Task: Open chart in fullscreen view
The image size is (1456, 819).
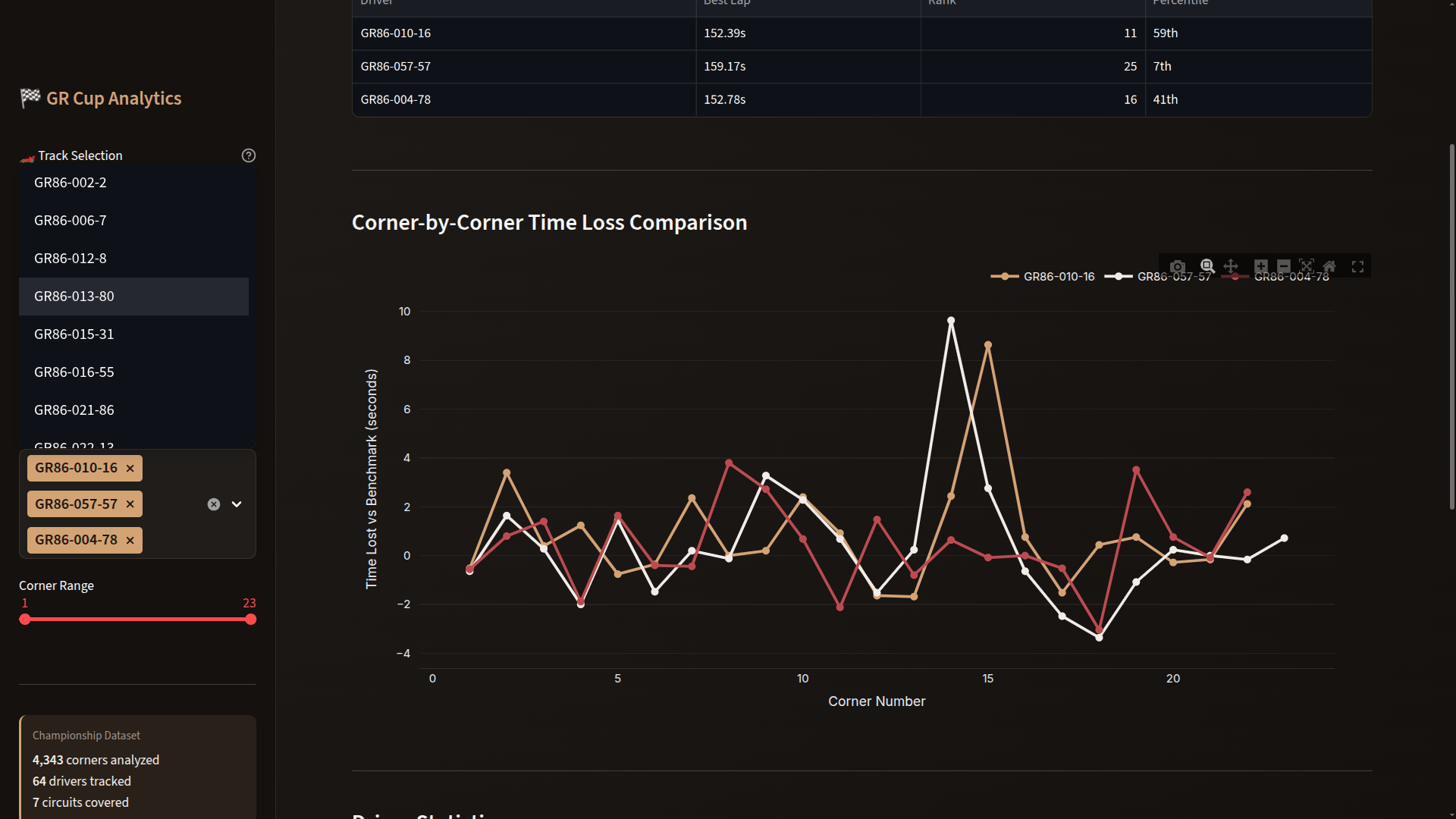Action: (1357, 267)
